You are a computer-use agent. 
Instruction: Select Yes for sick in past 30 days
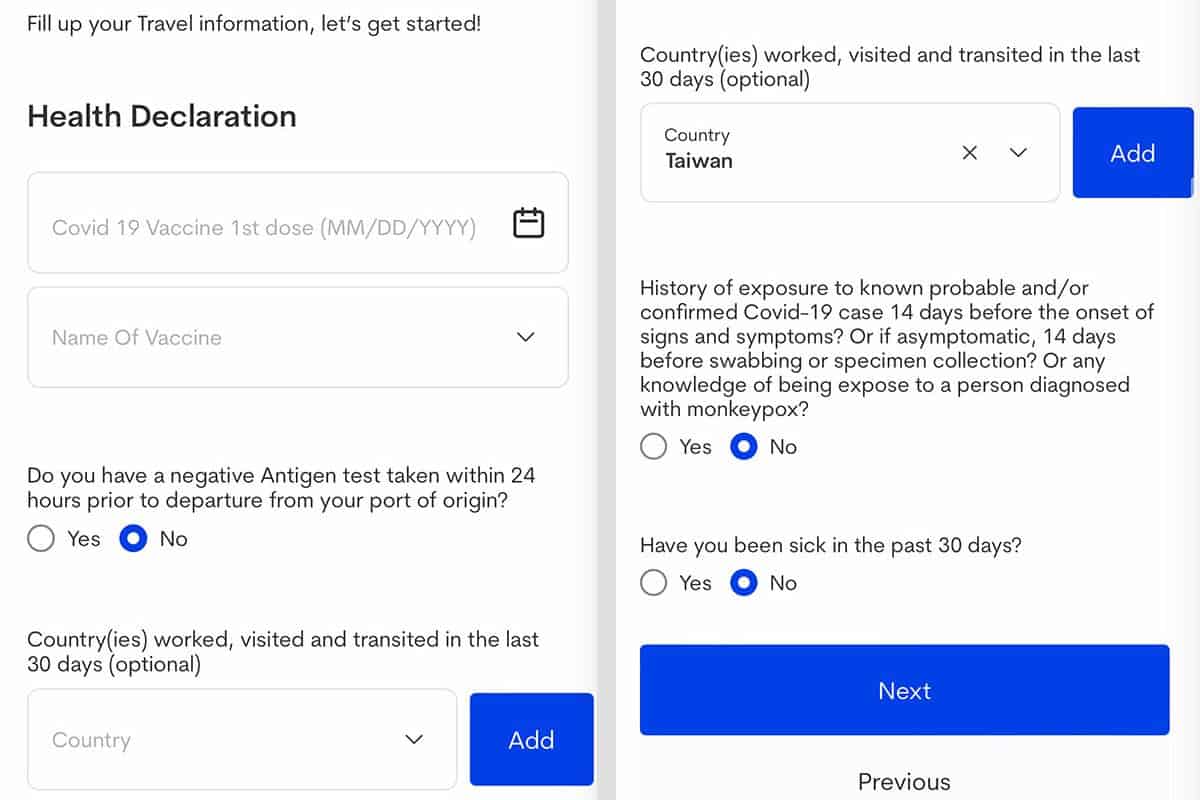654,583
